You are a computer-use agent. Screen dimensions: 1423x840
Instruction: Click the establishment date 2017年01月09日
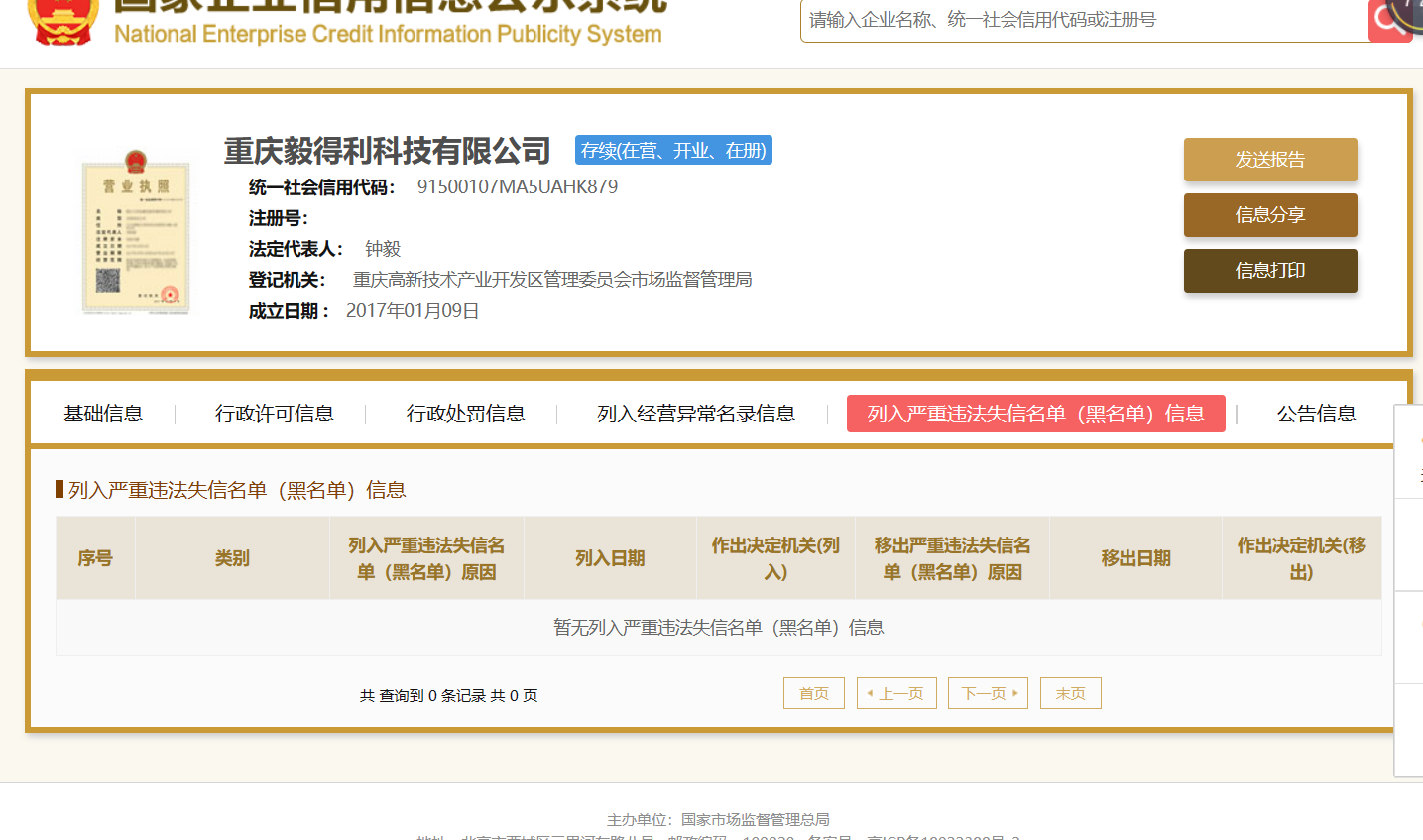click(x=413, y=311)
